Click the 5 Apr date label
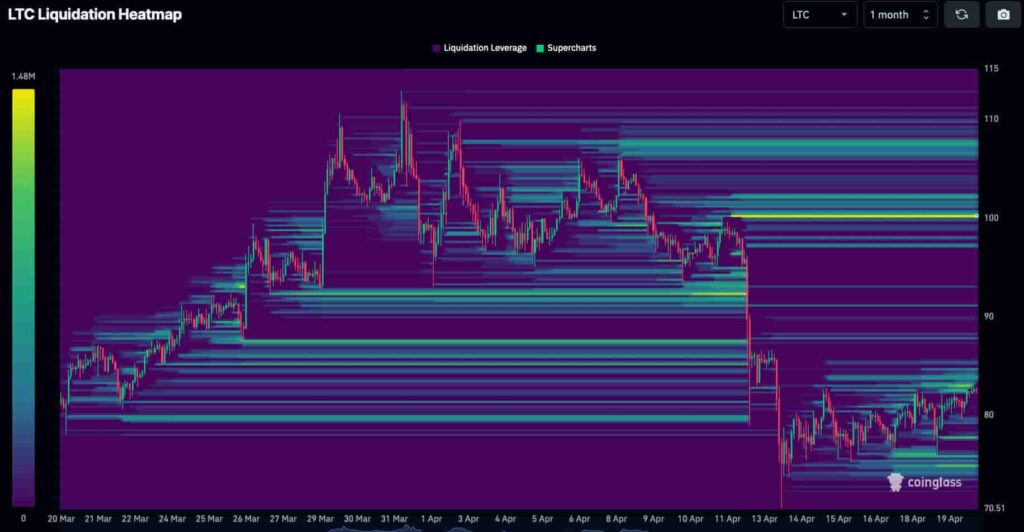This screenshot has width=1024, height=532. coord(542,519)
